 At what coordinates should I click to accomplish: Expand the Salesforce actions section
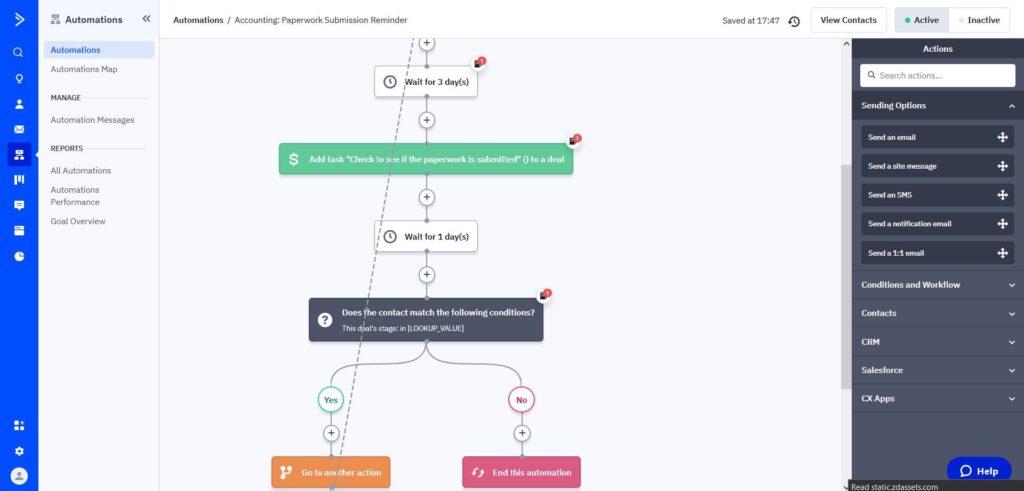pyautogui.click(x=937, y=370)
